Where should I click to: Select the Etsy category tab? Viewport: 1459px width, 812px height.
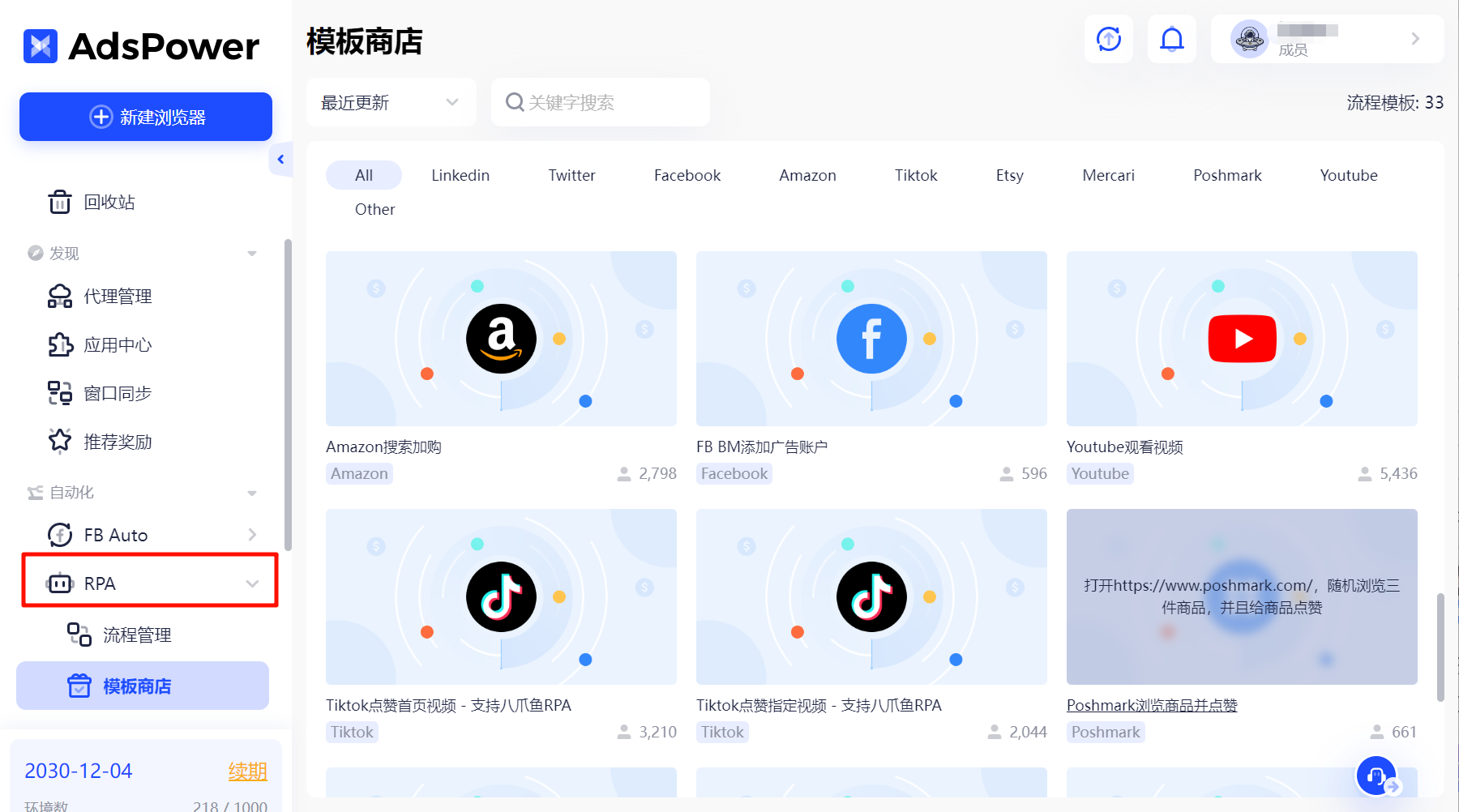pos(1010,175)
